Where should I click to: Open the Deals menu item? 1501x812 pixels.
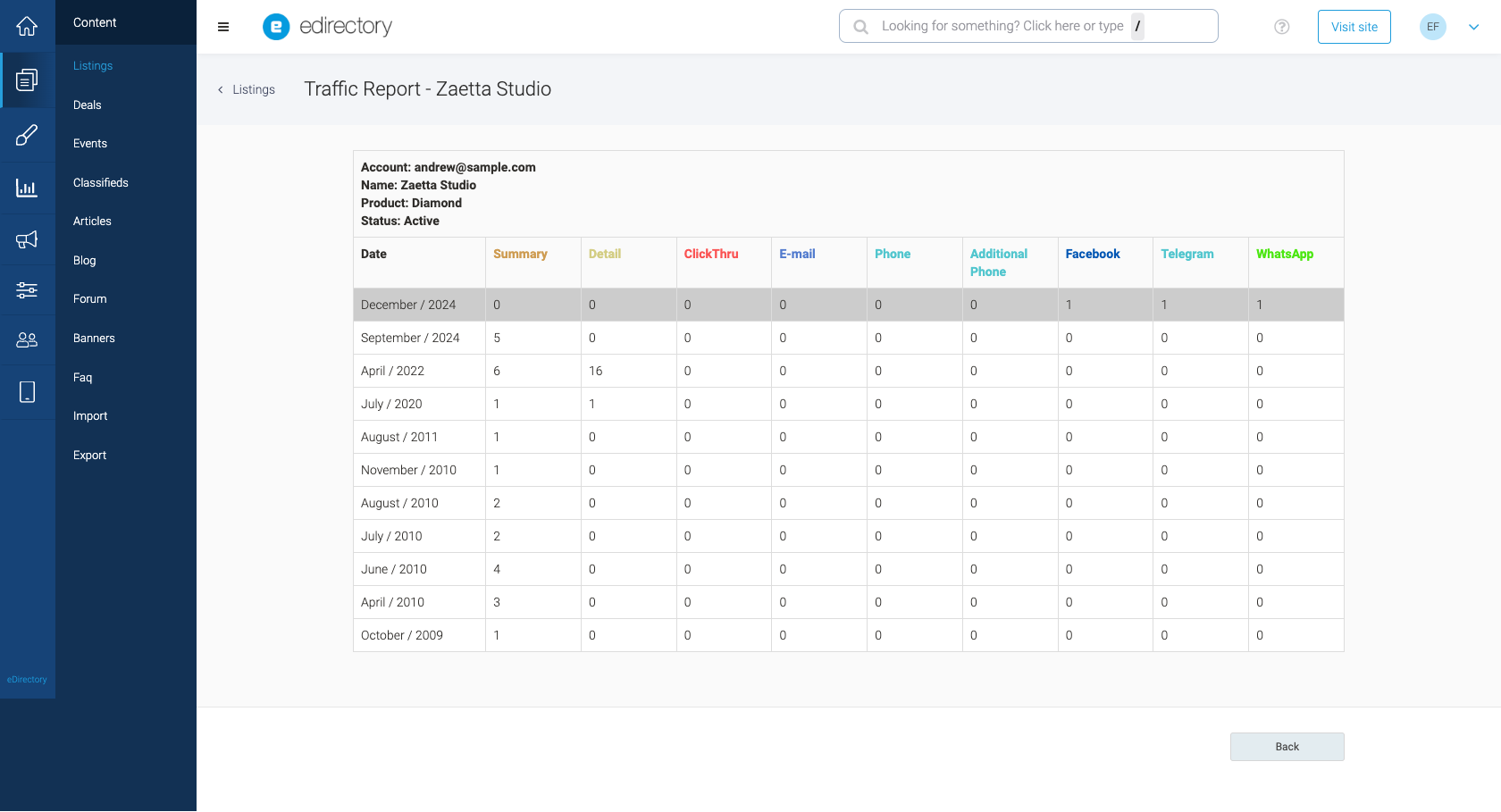(x=88, y=105)
